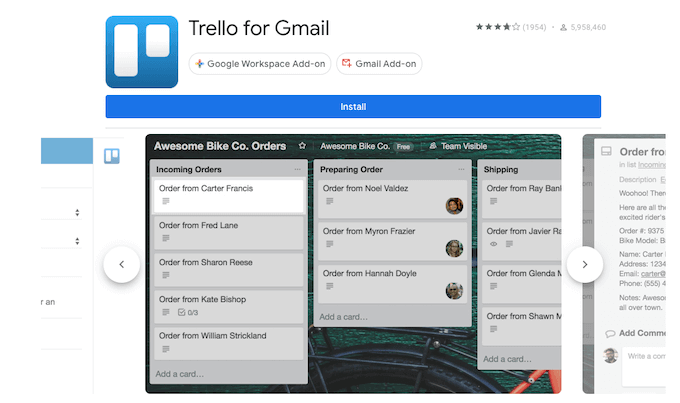Click the Awesome Bike Co. Orders board title

point(220,146)
